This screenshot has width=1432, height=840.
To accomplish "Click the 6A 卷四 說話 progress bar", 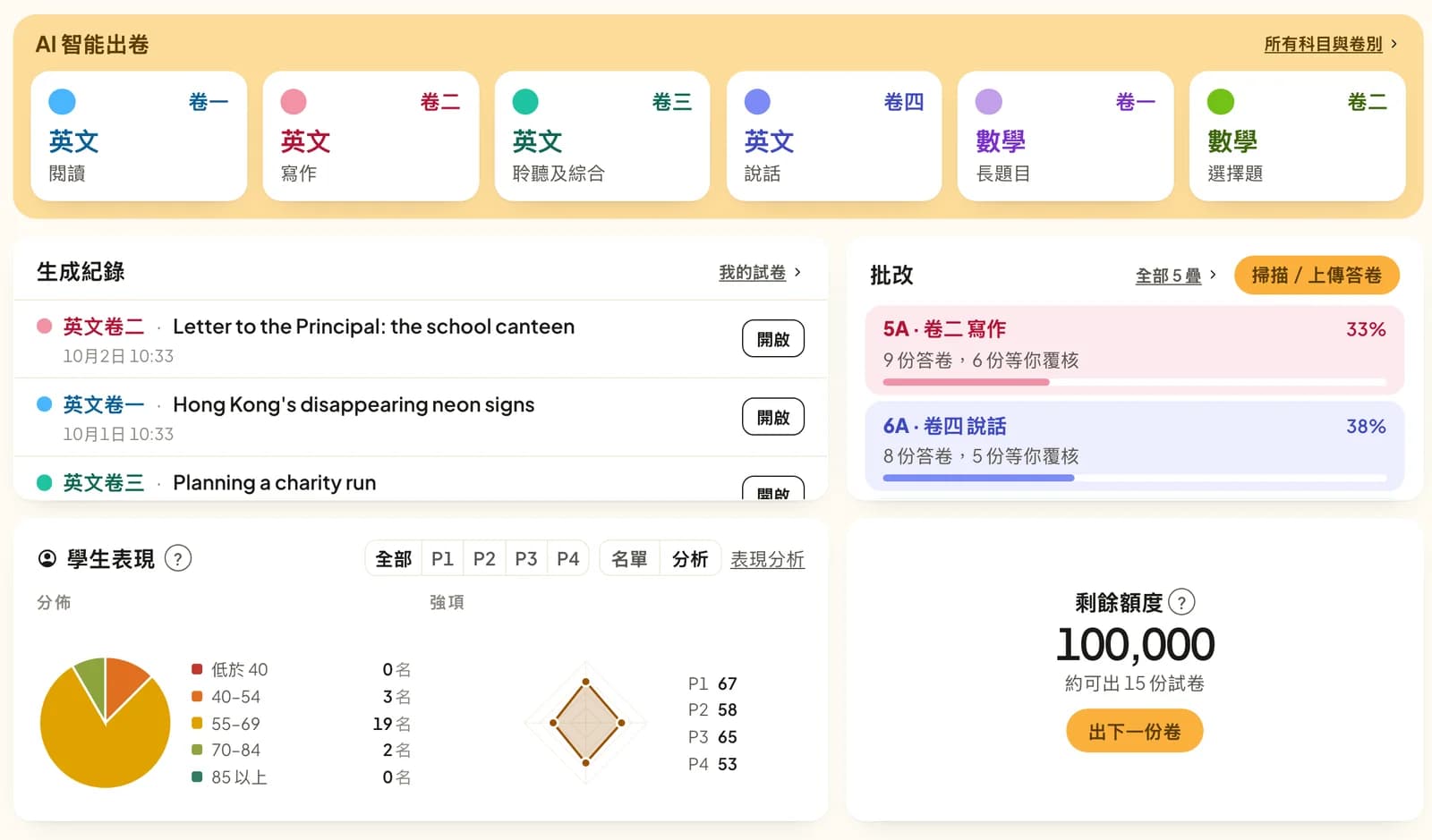I will click(1134, 478).
